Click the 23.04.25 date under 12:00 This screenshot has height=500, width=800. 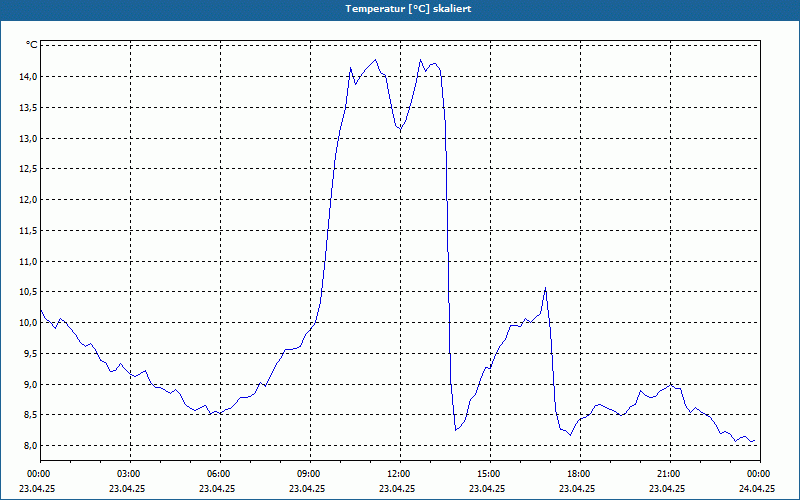(x=397, y=488)
